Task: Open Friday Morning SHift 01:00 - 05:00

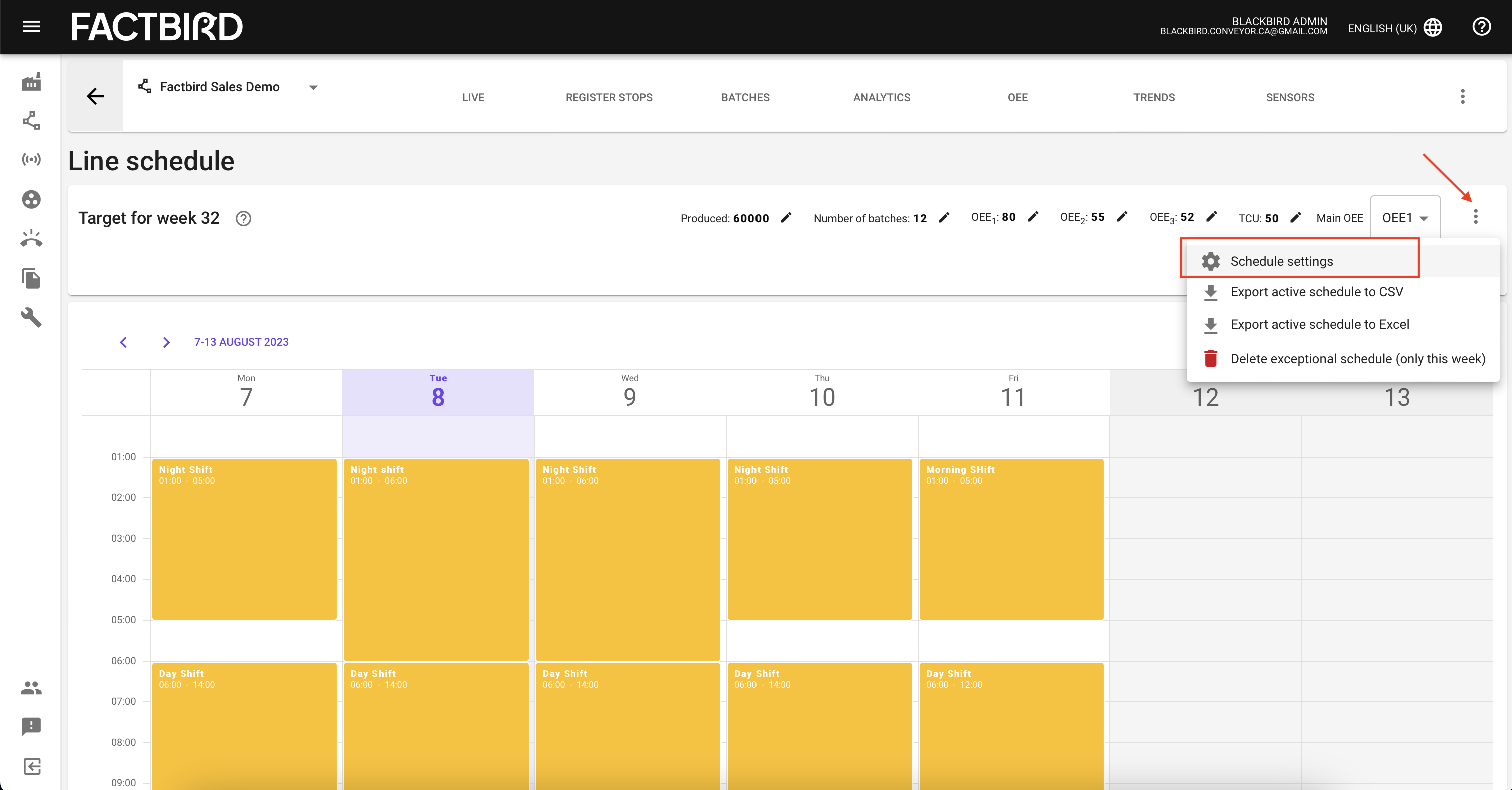Action: (1012, 539)
